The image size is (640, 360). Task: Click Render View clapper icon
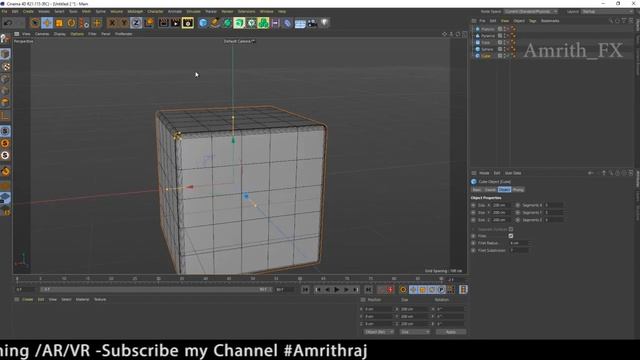163,23
